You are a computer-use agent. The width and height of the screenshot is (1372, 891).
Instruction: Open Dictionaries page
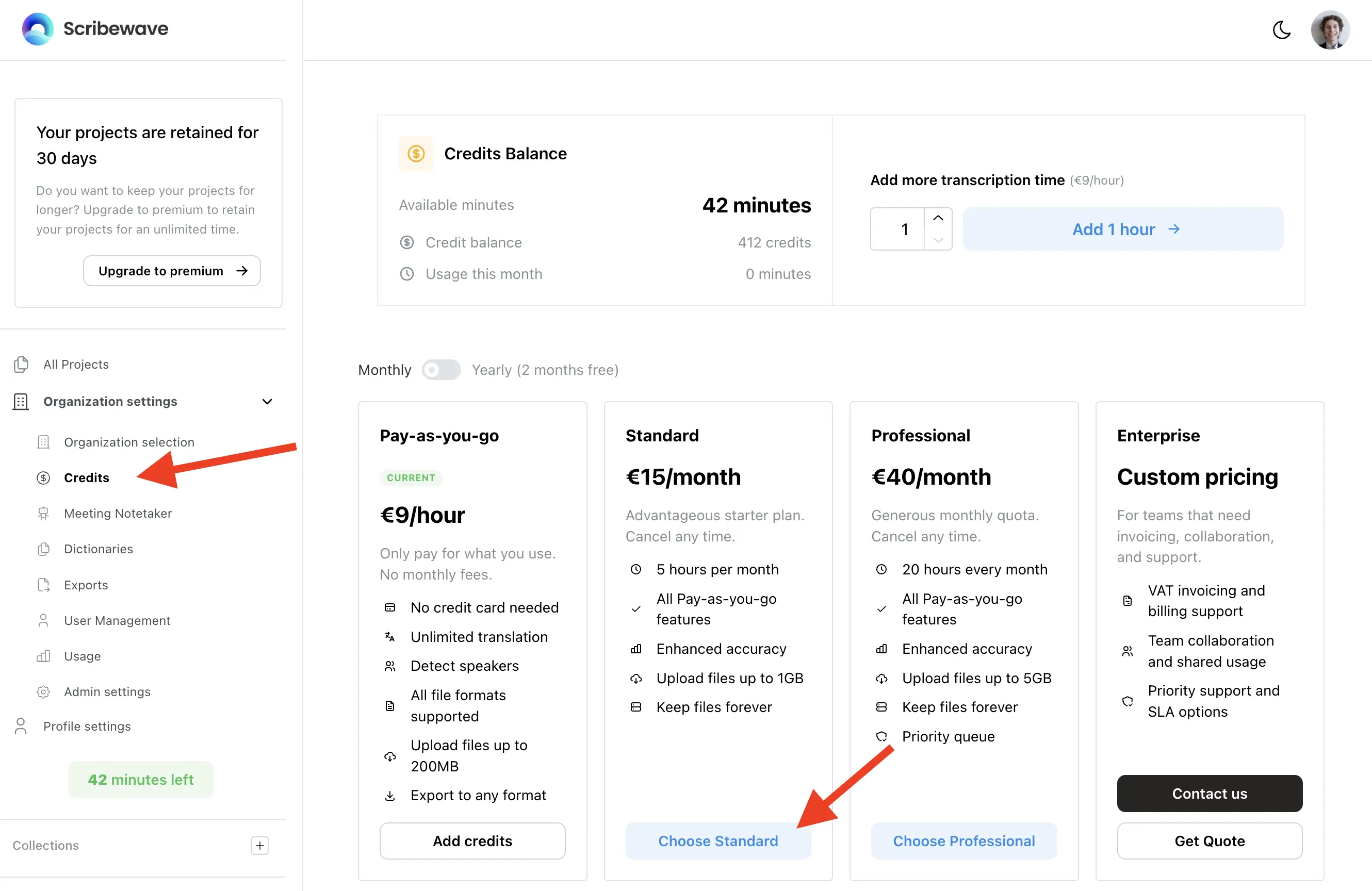tap(99, 549)
